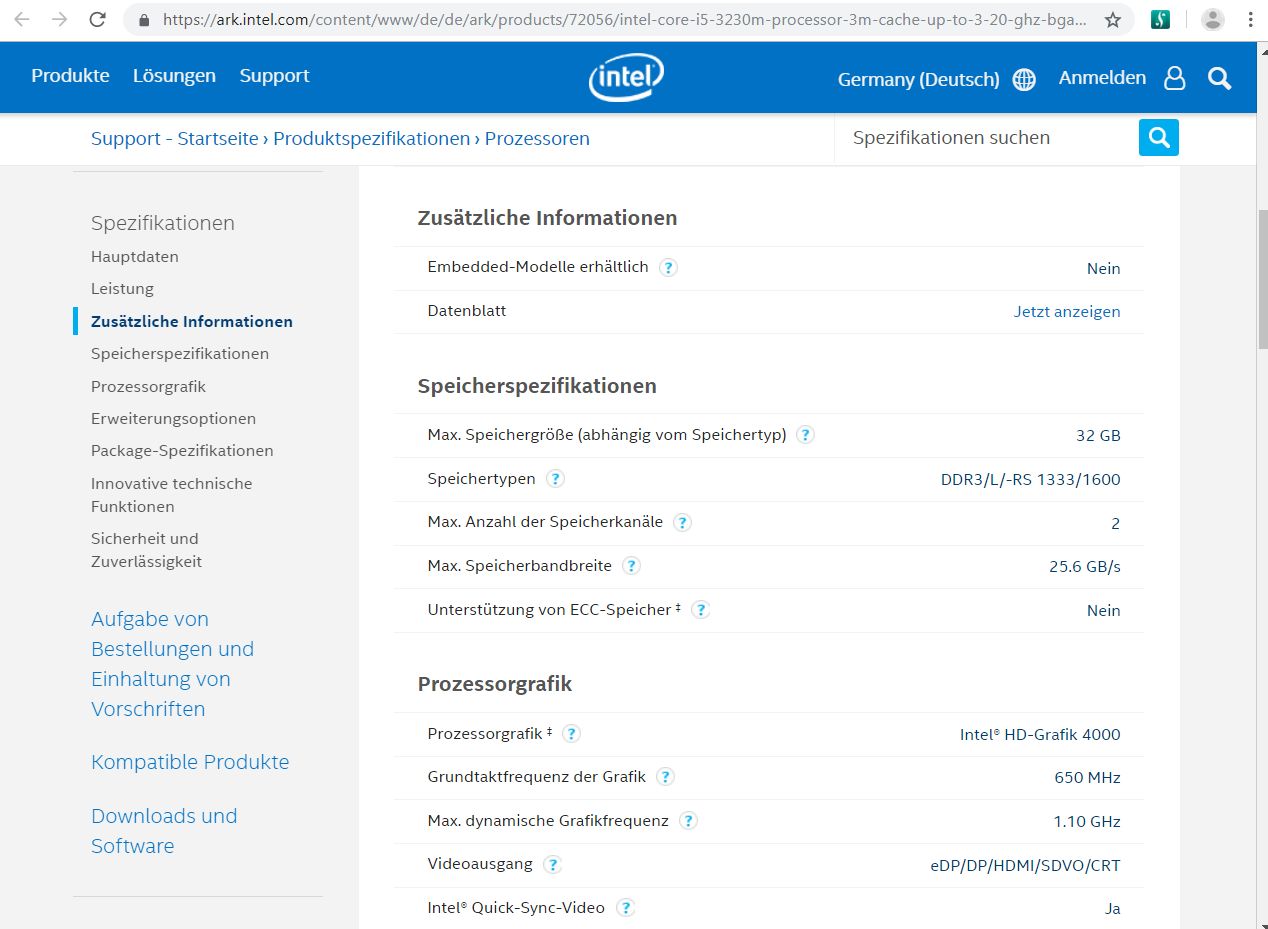Screen dimensions: 1268x929
Task: Click the Intel logo
Action: pos(626,77)
